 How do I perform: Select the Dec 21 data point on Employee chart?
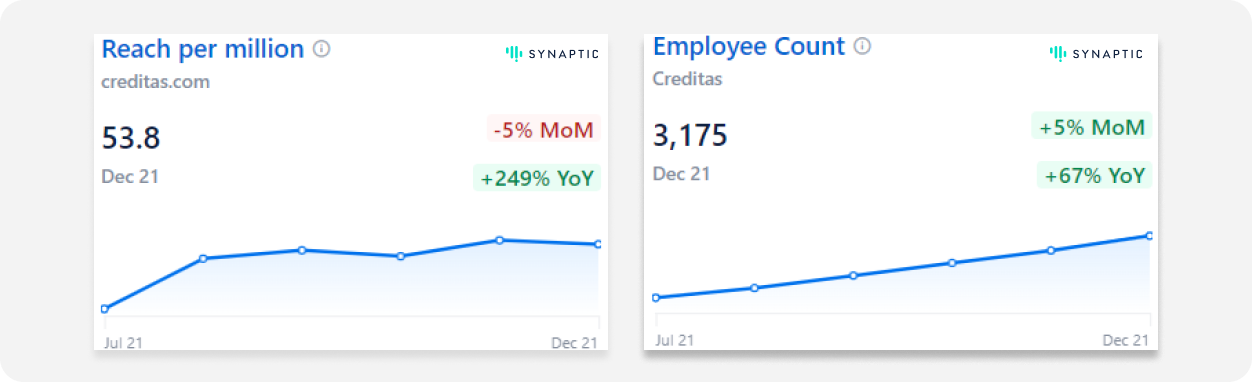[1149, 236]
